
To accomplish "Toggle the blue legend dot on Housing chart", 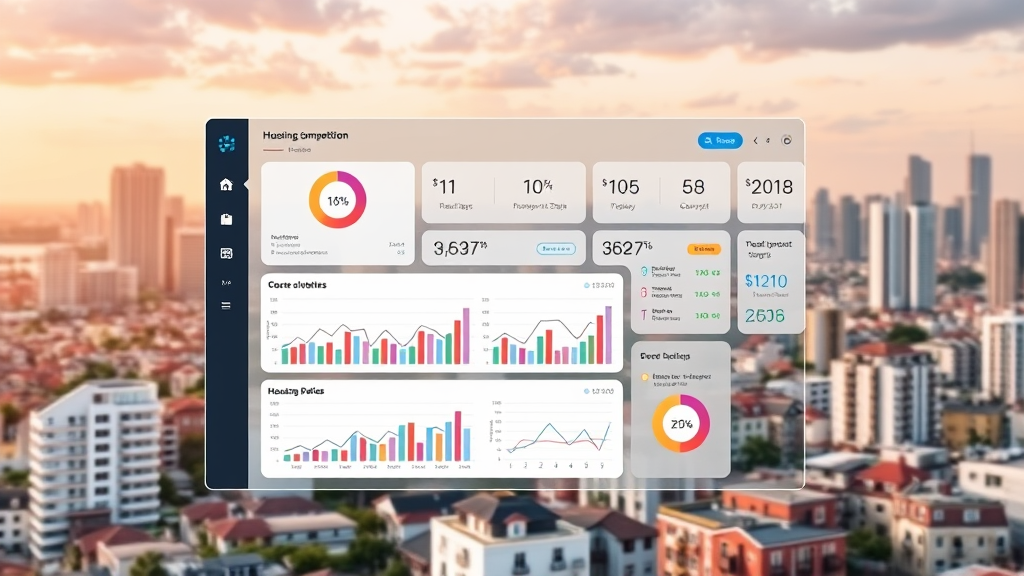I will [x=587, y=392].
